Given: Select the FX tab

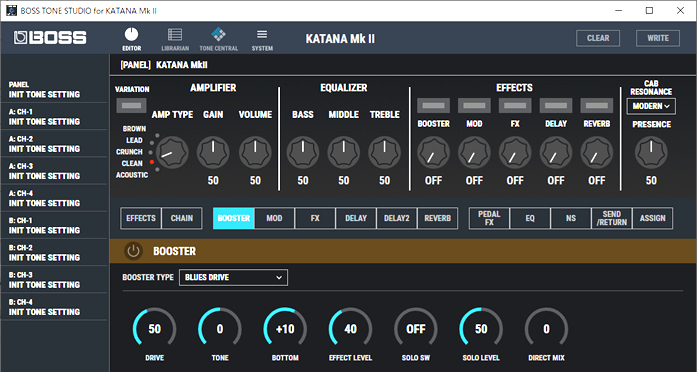Looking at the screenshot, I should (x=315, y=218).
